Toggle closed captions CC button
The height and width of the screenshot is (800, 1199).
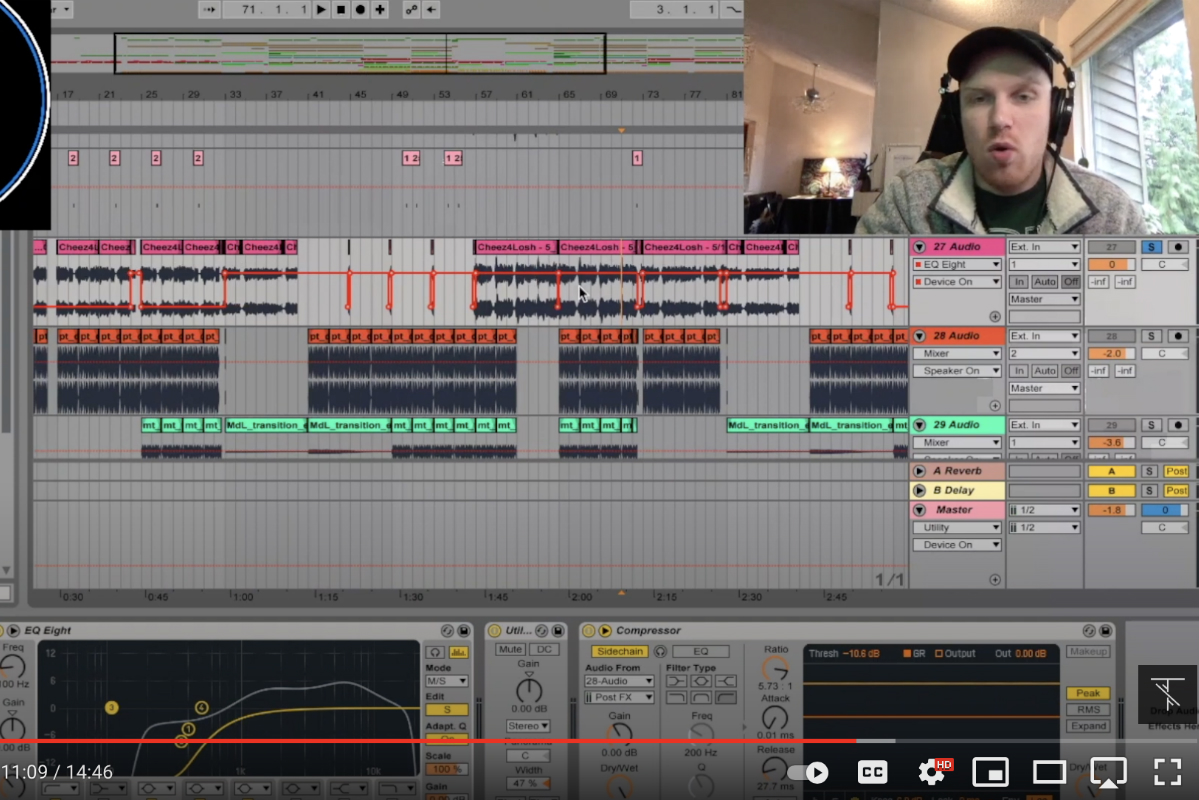pyautogui.click(x=872, y=772)
